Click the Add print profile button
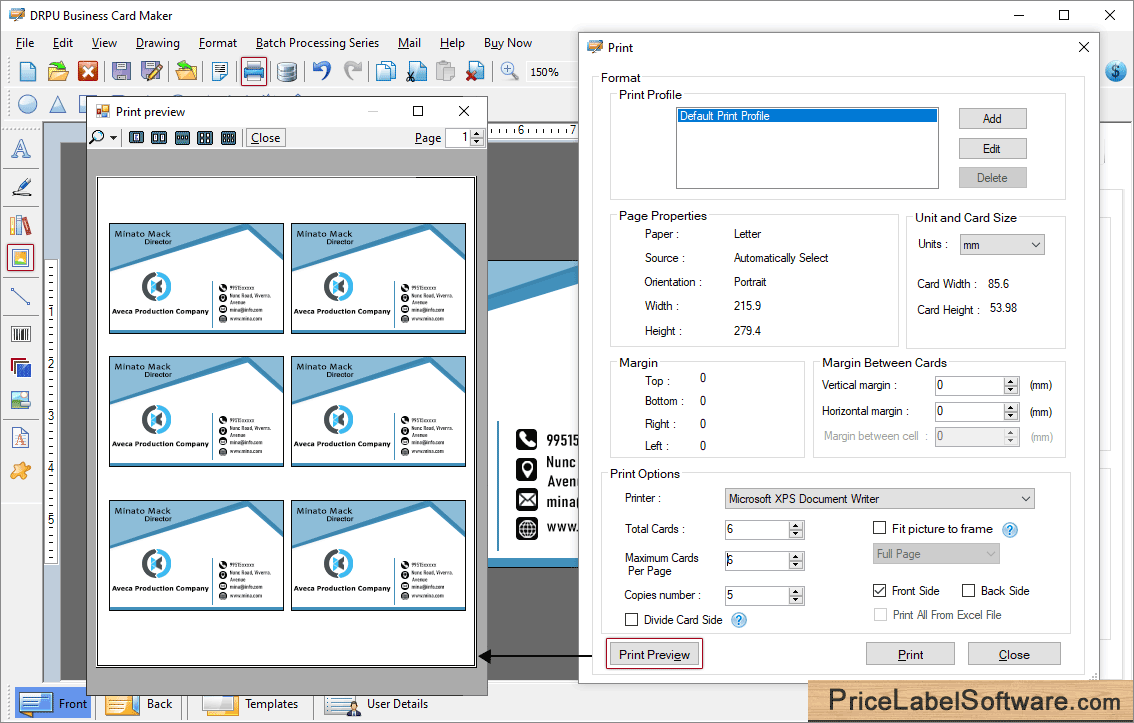This screenshot has width=1134, height=723. click(992, 119)
